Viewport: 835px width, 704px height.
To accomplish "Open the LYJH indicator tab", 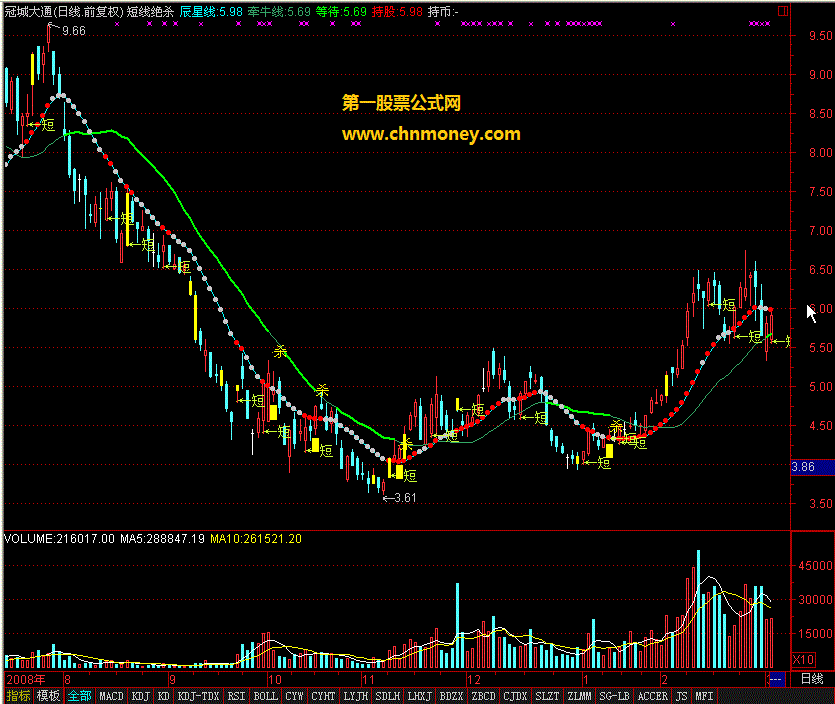I will point(355,696).
